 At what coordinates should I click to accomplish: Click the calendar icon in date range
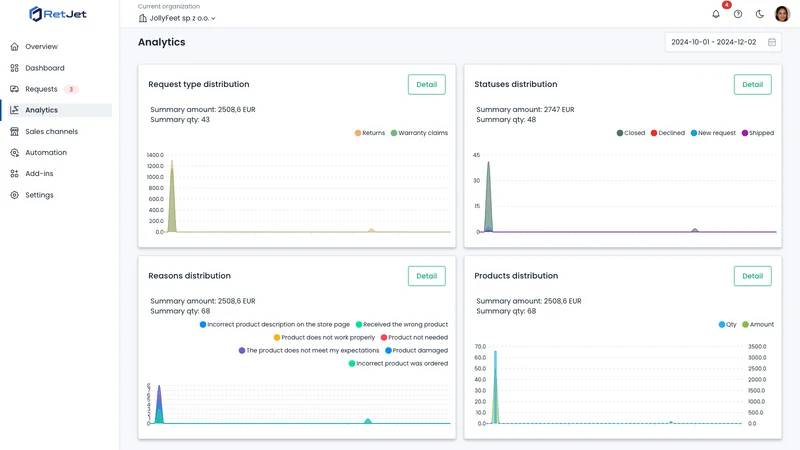pyautogui.click(x=772, y=42)
